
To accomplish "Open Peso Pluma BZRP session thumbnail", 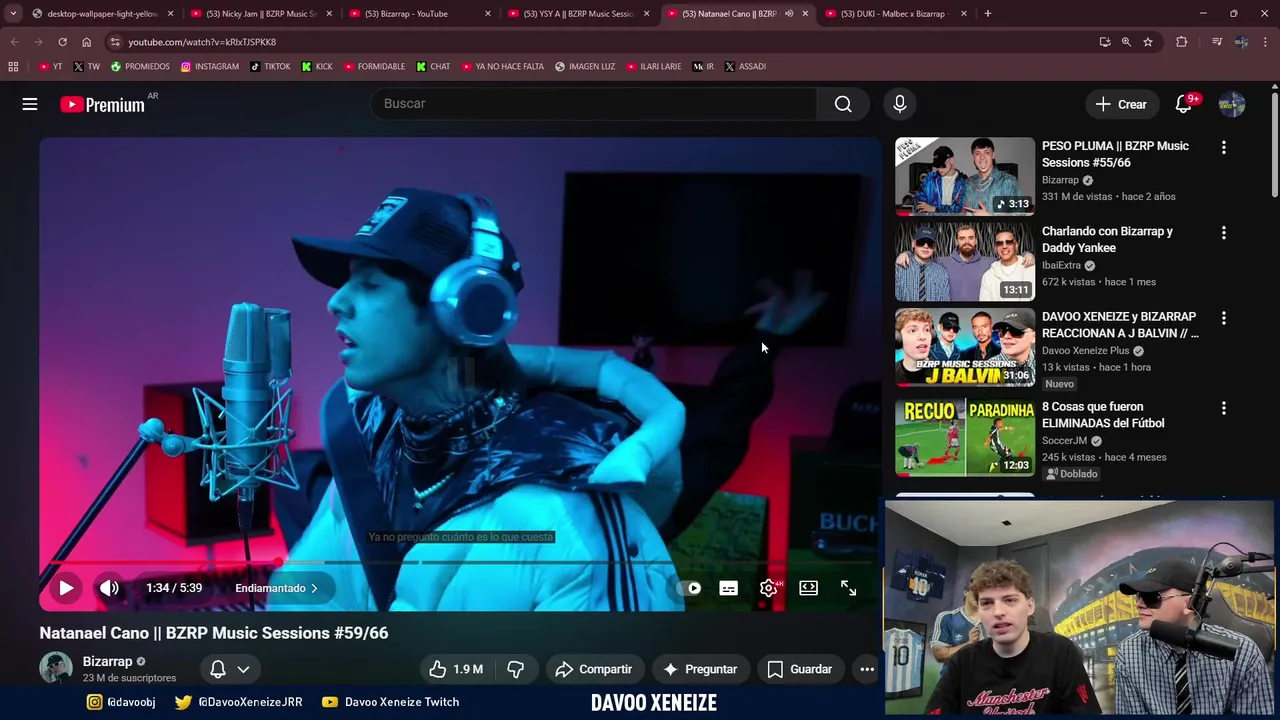I will point(965,176).
